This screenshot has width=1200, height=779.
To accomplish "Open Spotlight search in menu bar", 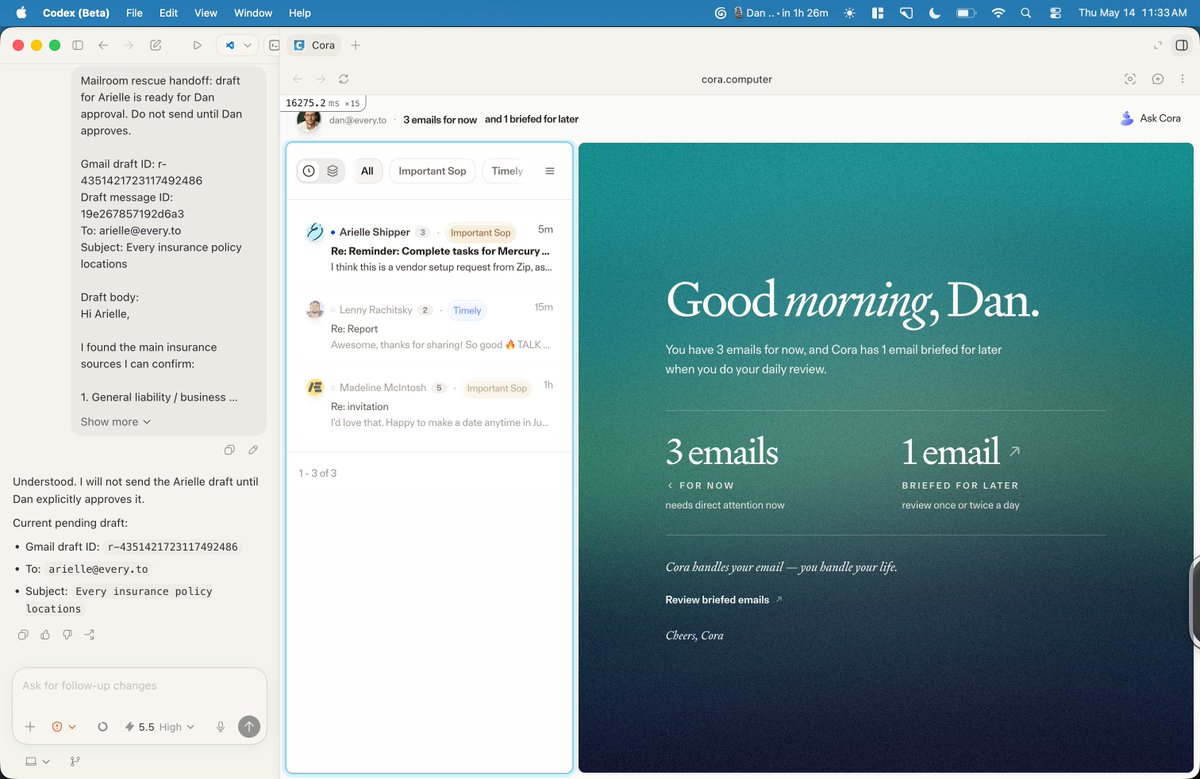I will (x=1026, y=13).
